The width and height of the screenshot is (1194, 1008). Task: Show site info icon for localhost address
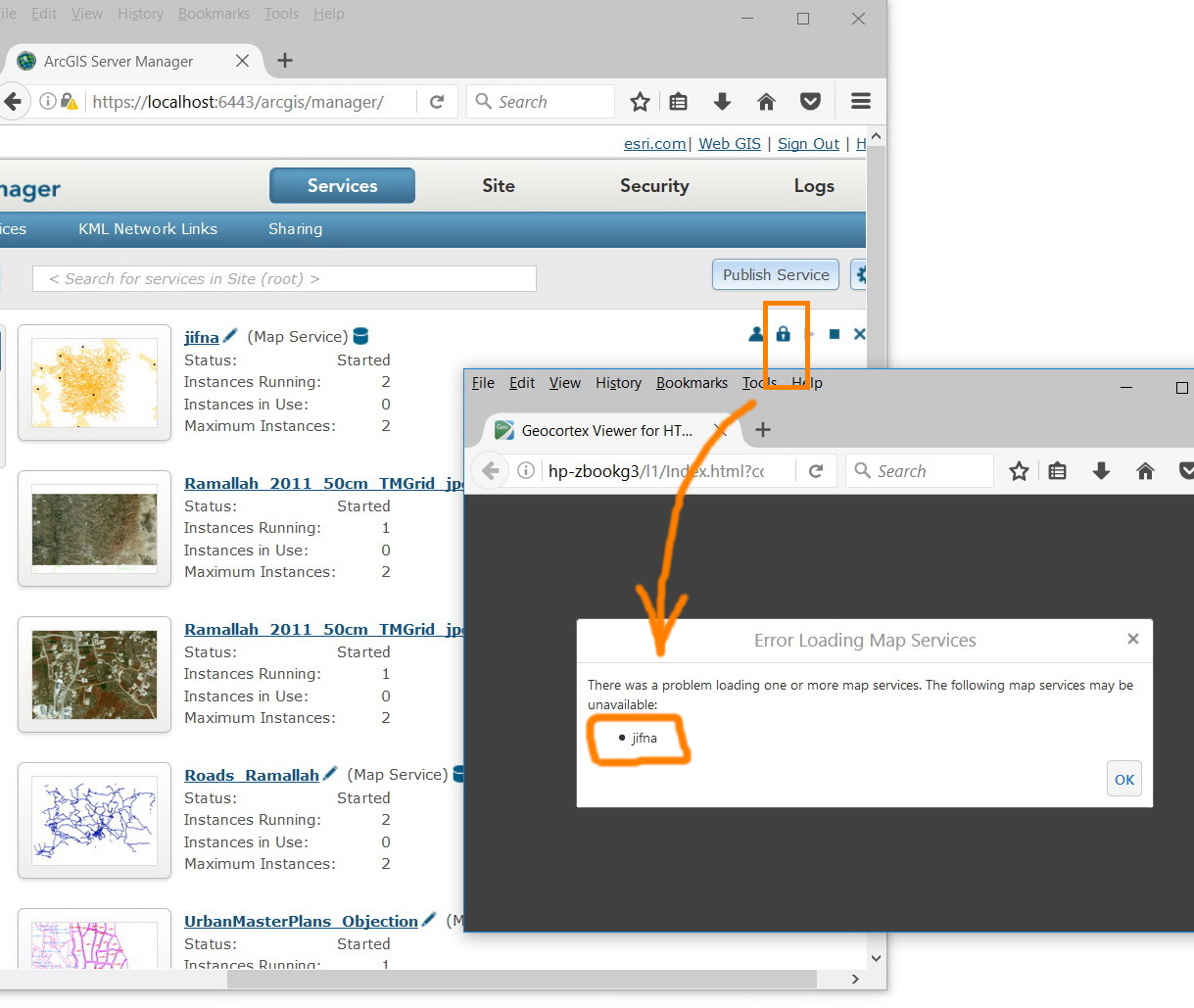tap(47, 101)
